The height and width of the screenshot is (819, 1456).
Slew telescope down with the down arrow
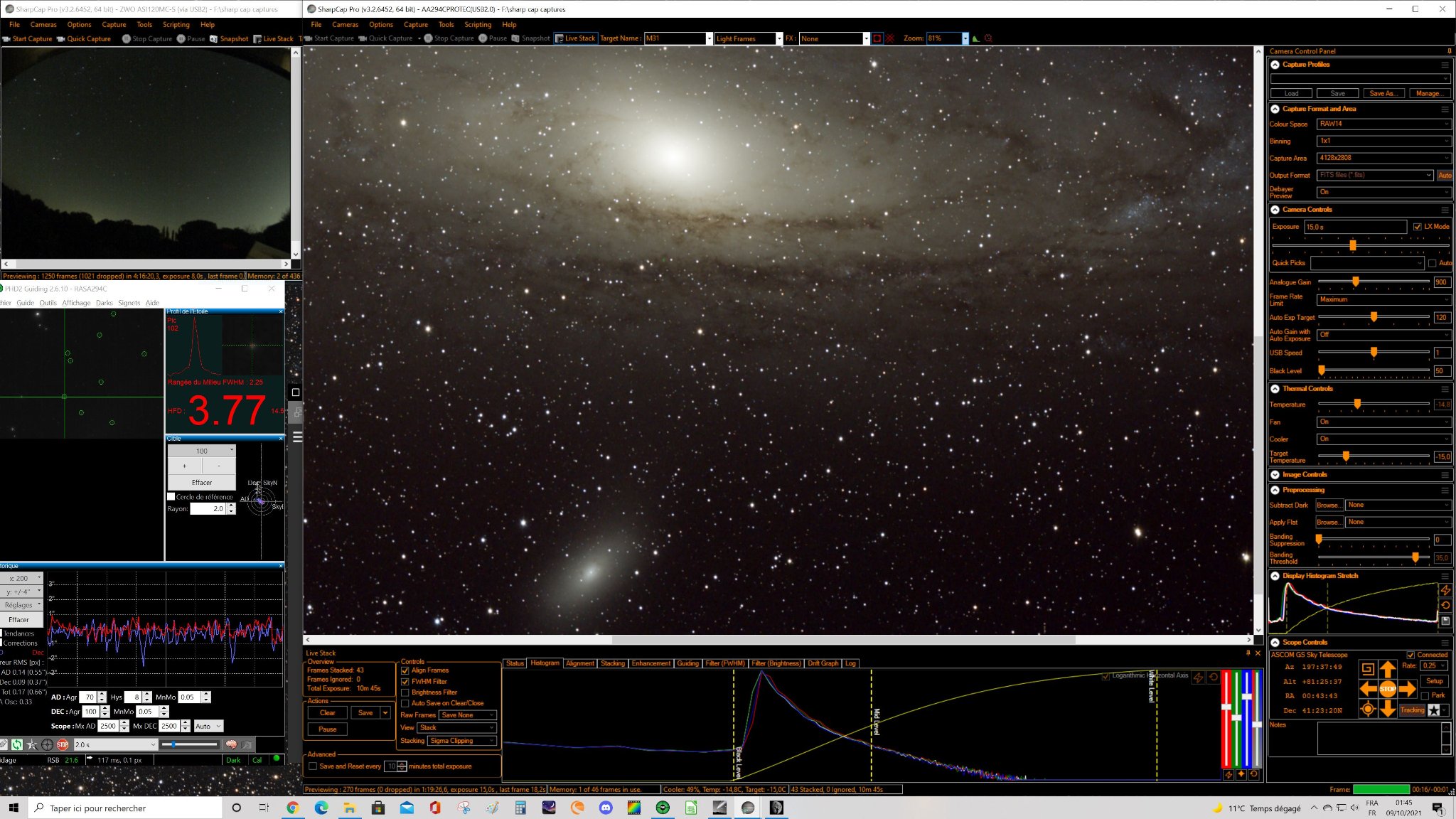1387,709
